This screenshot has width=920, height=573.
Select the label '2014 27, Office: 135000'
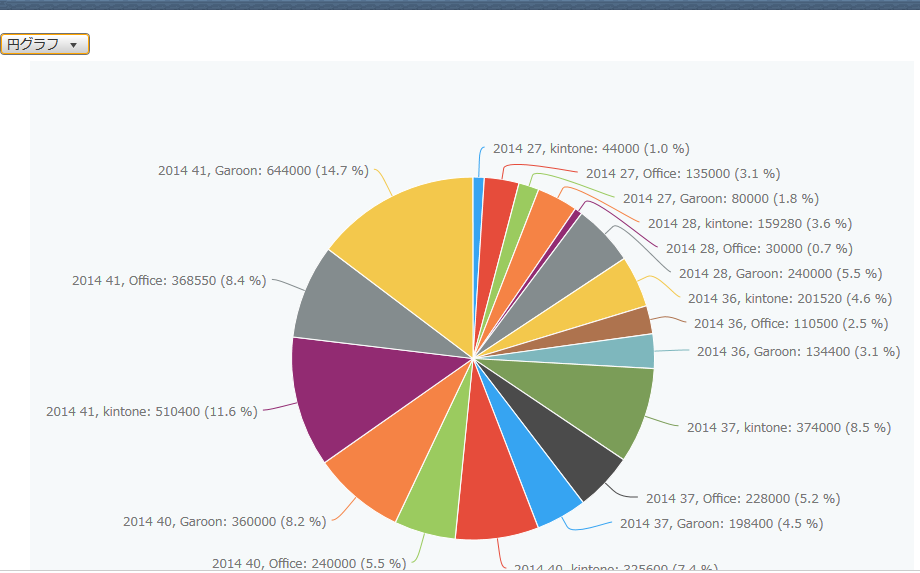click(683, 174)
